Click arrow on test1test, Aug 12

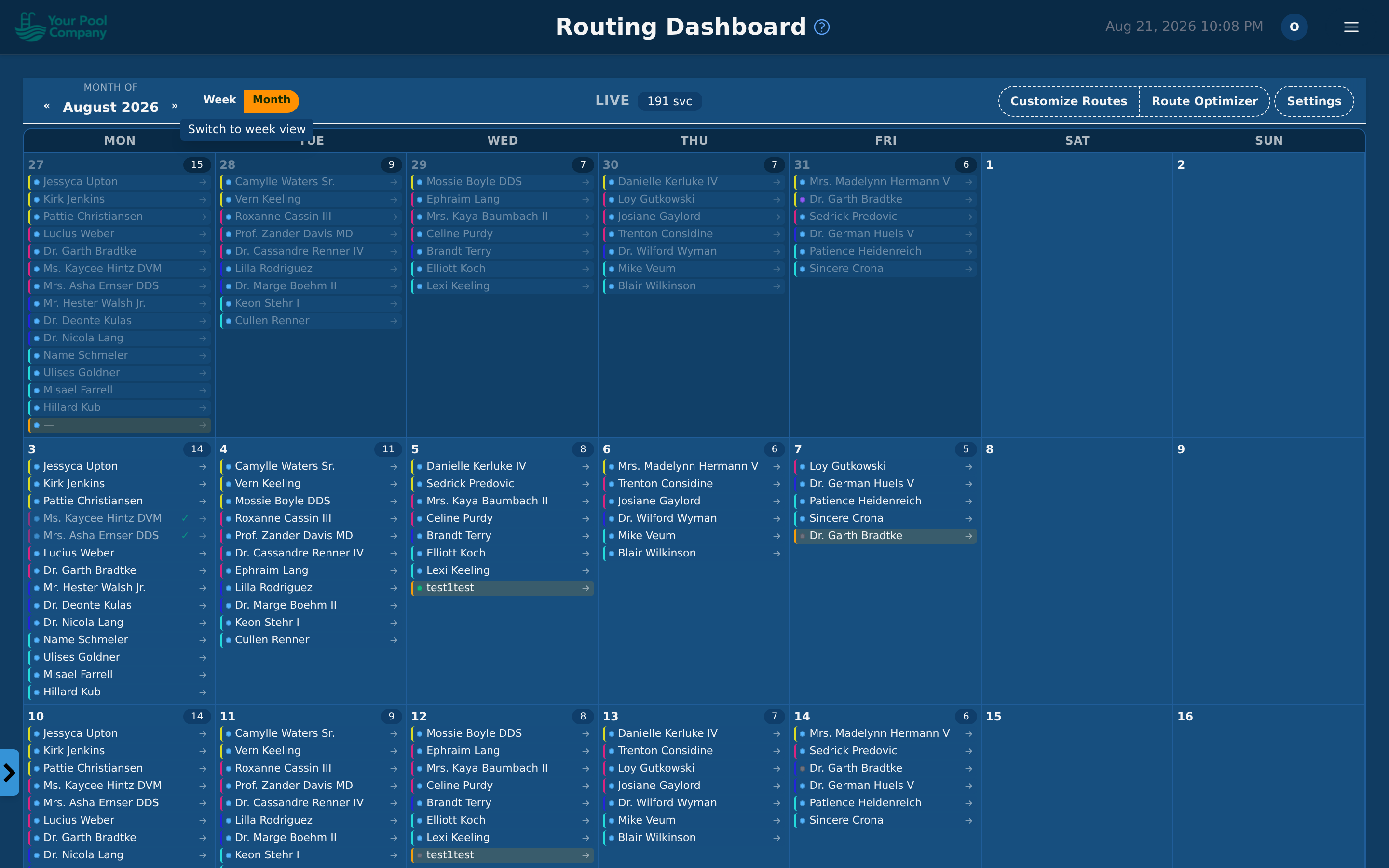tap(586, 855)
